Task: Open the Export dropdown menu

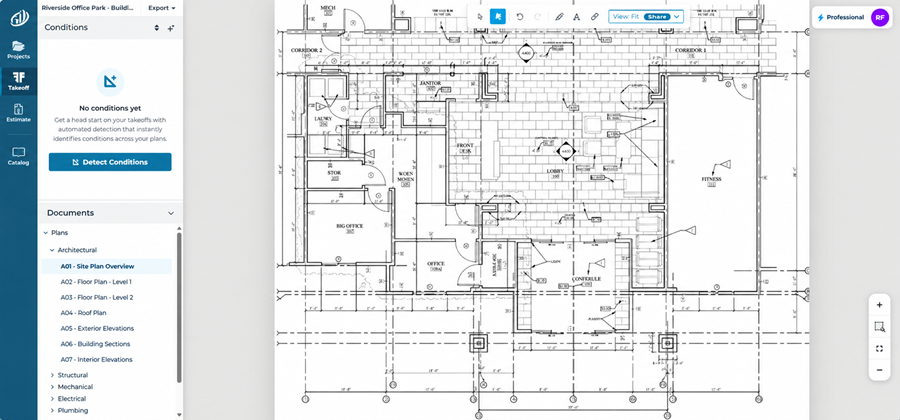Action: 162,8
